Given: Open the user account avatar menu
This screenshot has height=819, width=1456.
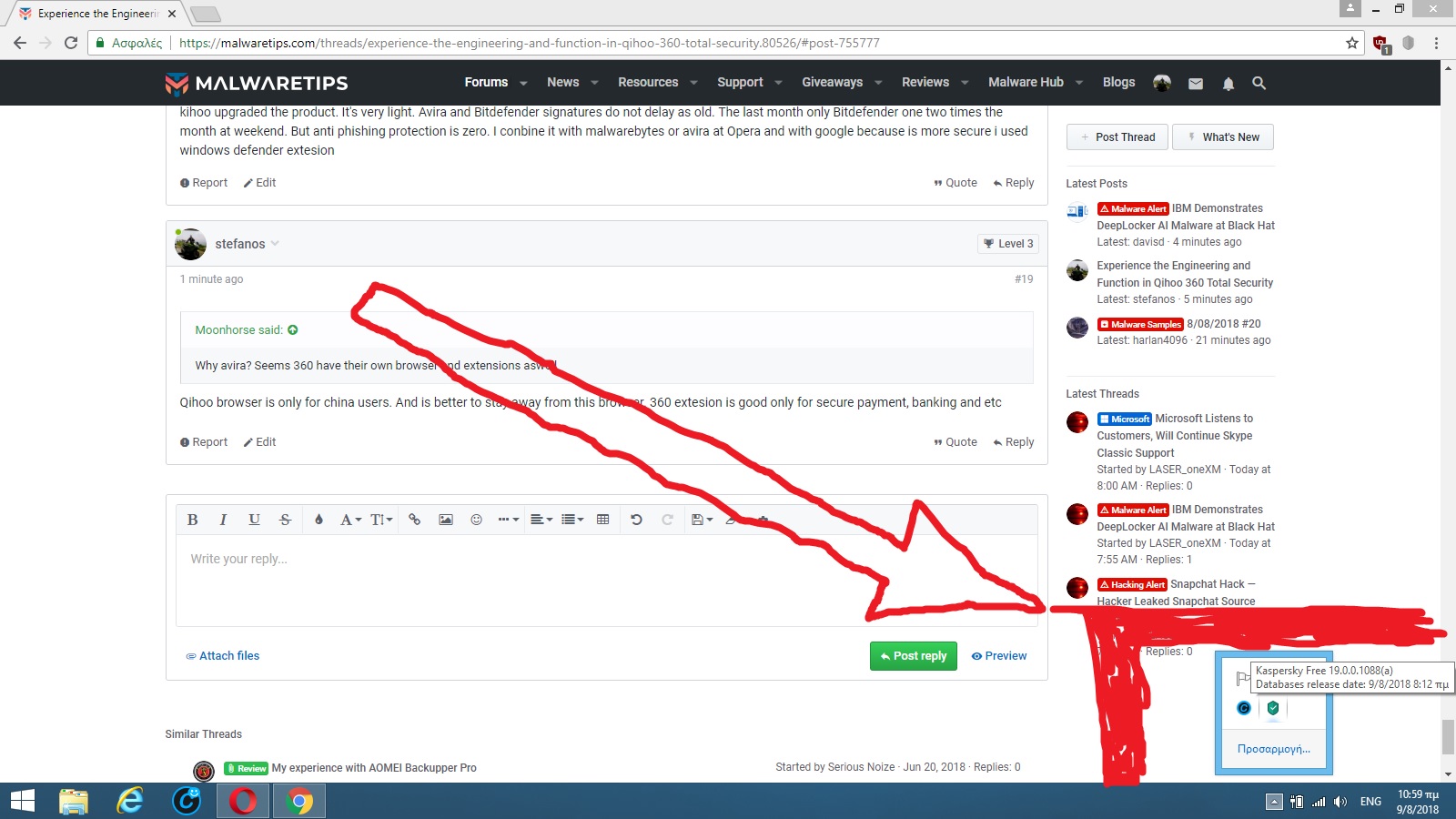Looking at the screenshot, I should pos(1162,83).
